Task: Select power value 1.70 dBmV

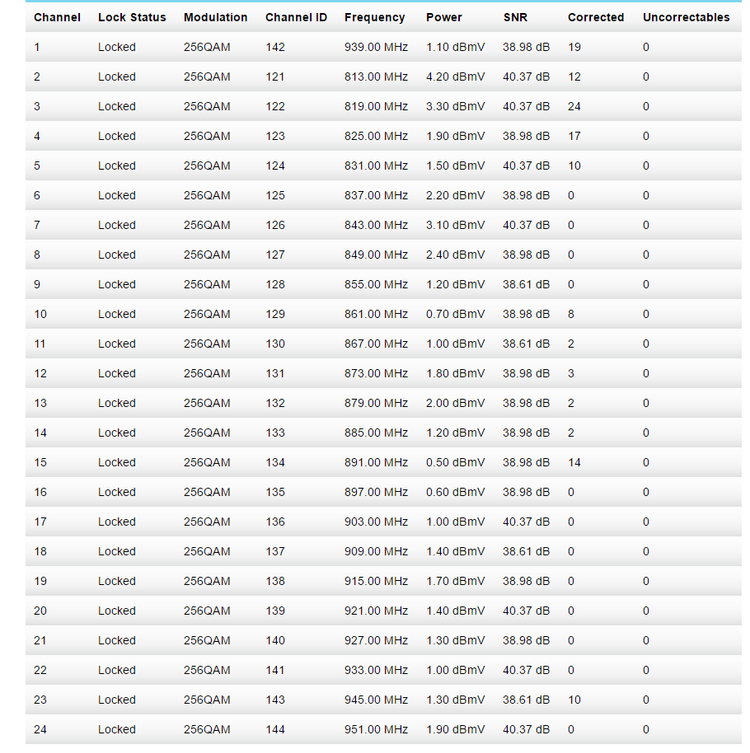Action: coord(455,581)
